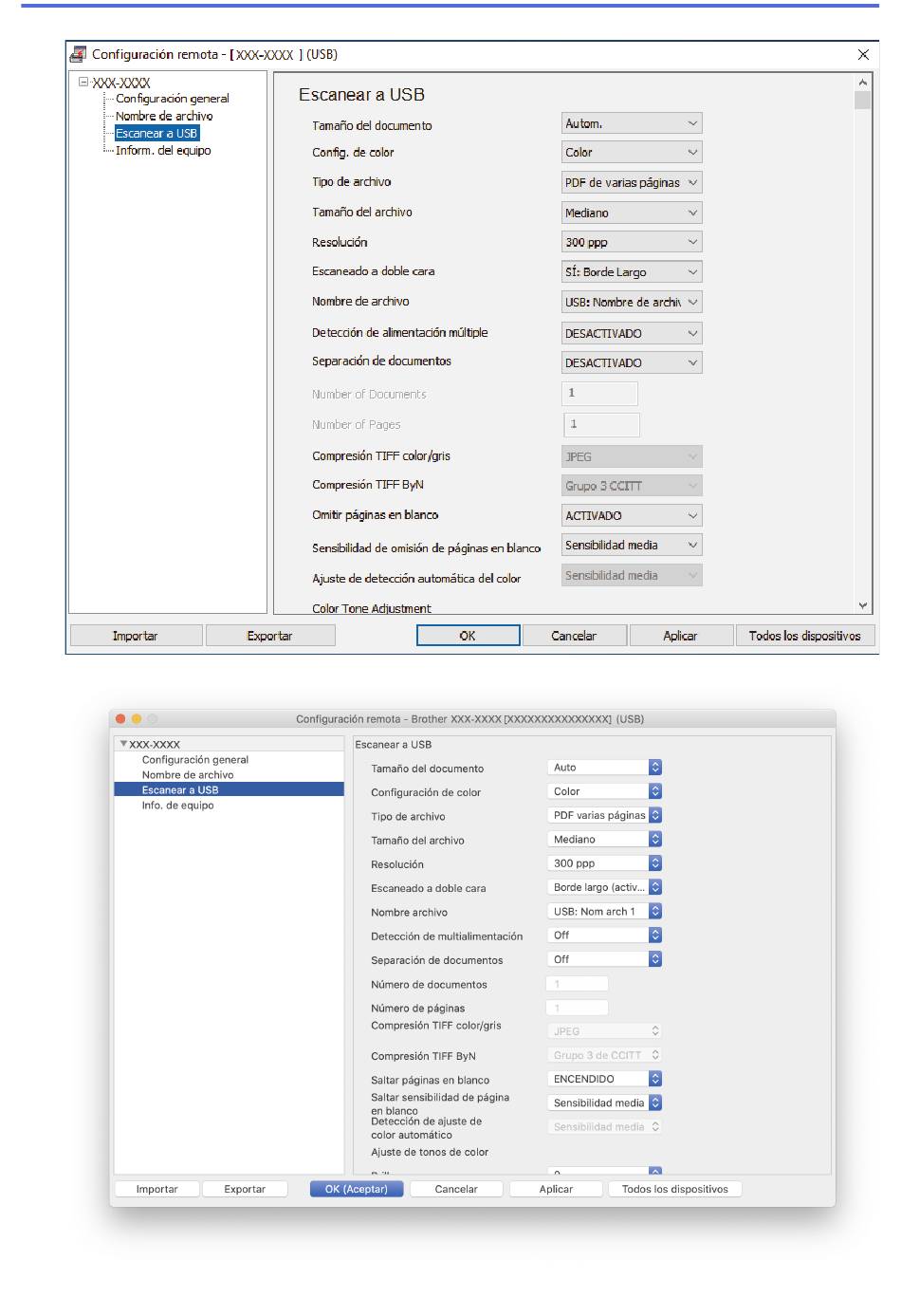
Task: Open Inform. del equipo in the tree
Action: [163, 150]
